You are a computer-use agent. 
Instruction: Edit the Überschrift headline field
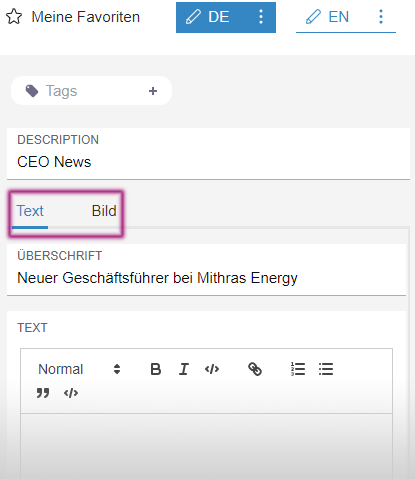206,270
